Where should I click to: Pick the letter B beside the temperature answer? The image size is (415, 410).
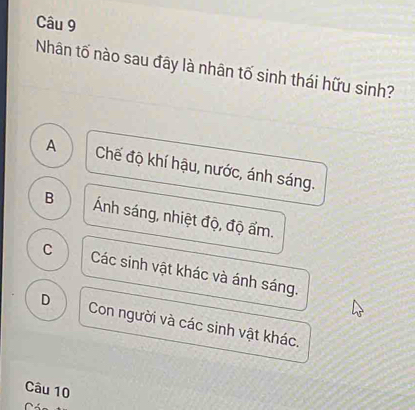[x=49, y=198]
